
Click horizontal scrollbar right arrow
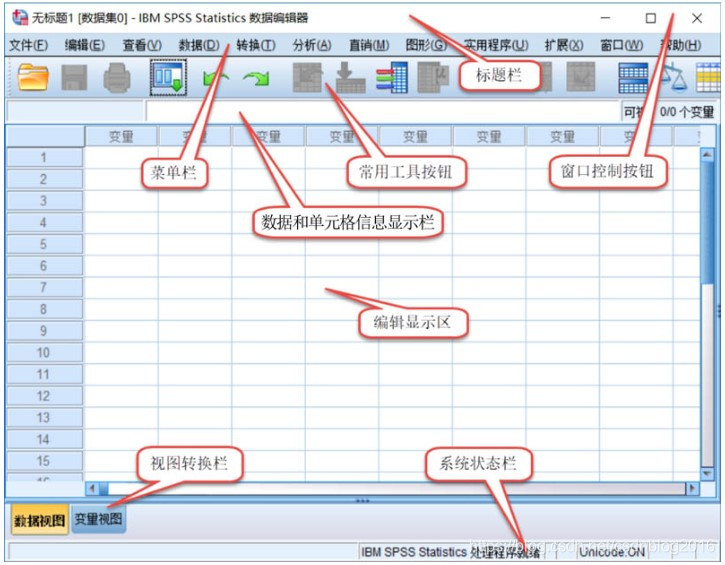[x=692, y=488]
